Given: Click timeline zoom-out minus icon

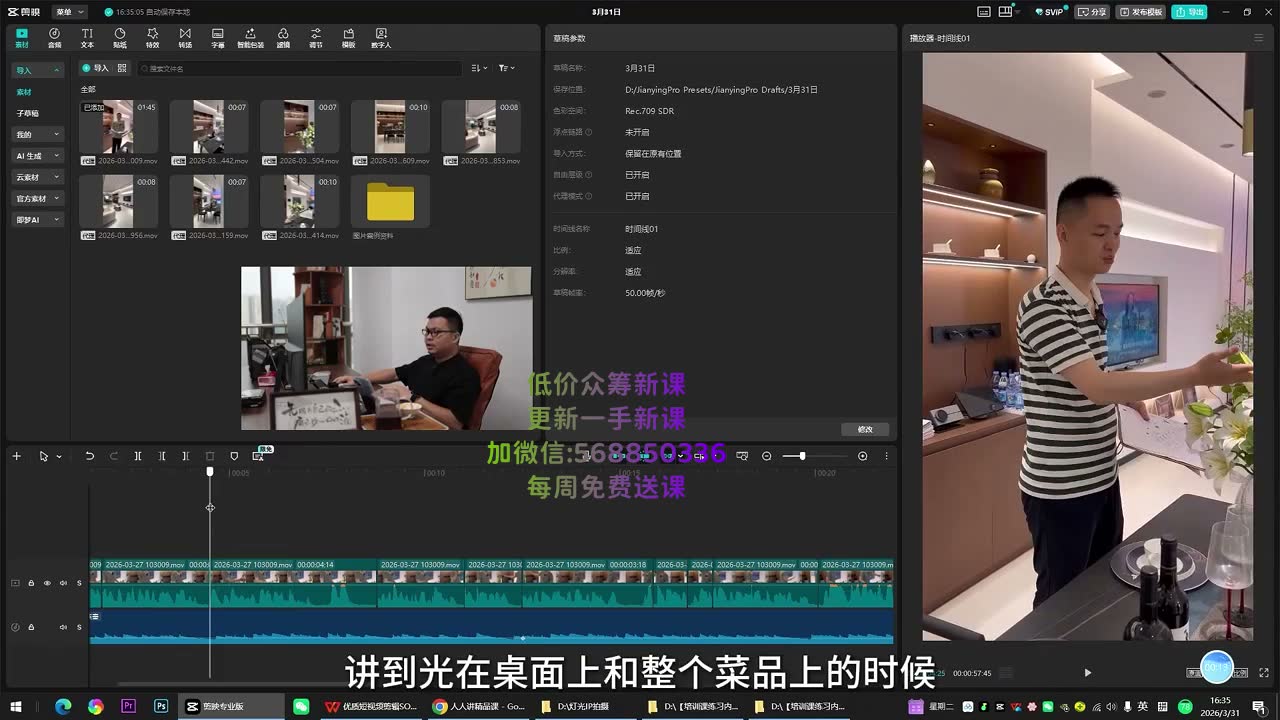Looking at the screenshot, I should pyautogui.click(x=767, y=456).
